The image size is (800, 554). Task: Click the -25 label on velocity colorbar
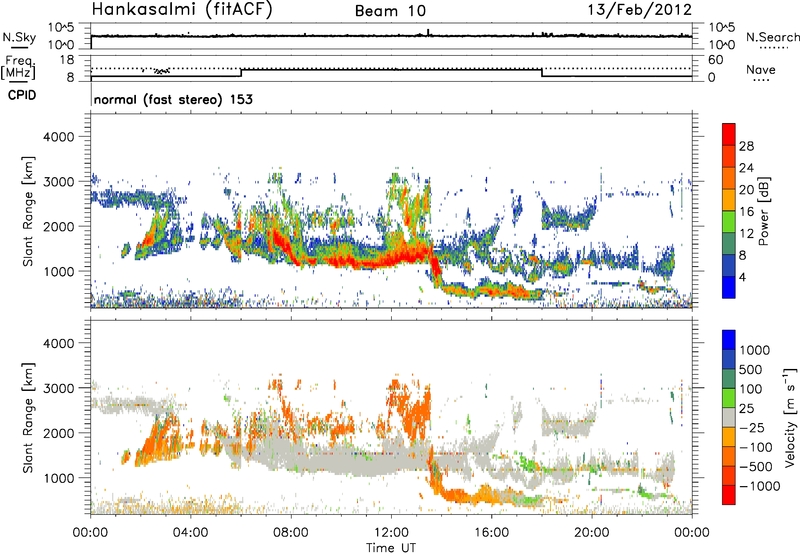pyautogui.click(x=752, y=427)
